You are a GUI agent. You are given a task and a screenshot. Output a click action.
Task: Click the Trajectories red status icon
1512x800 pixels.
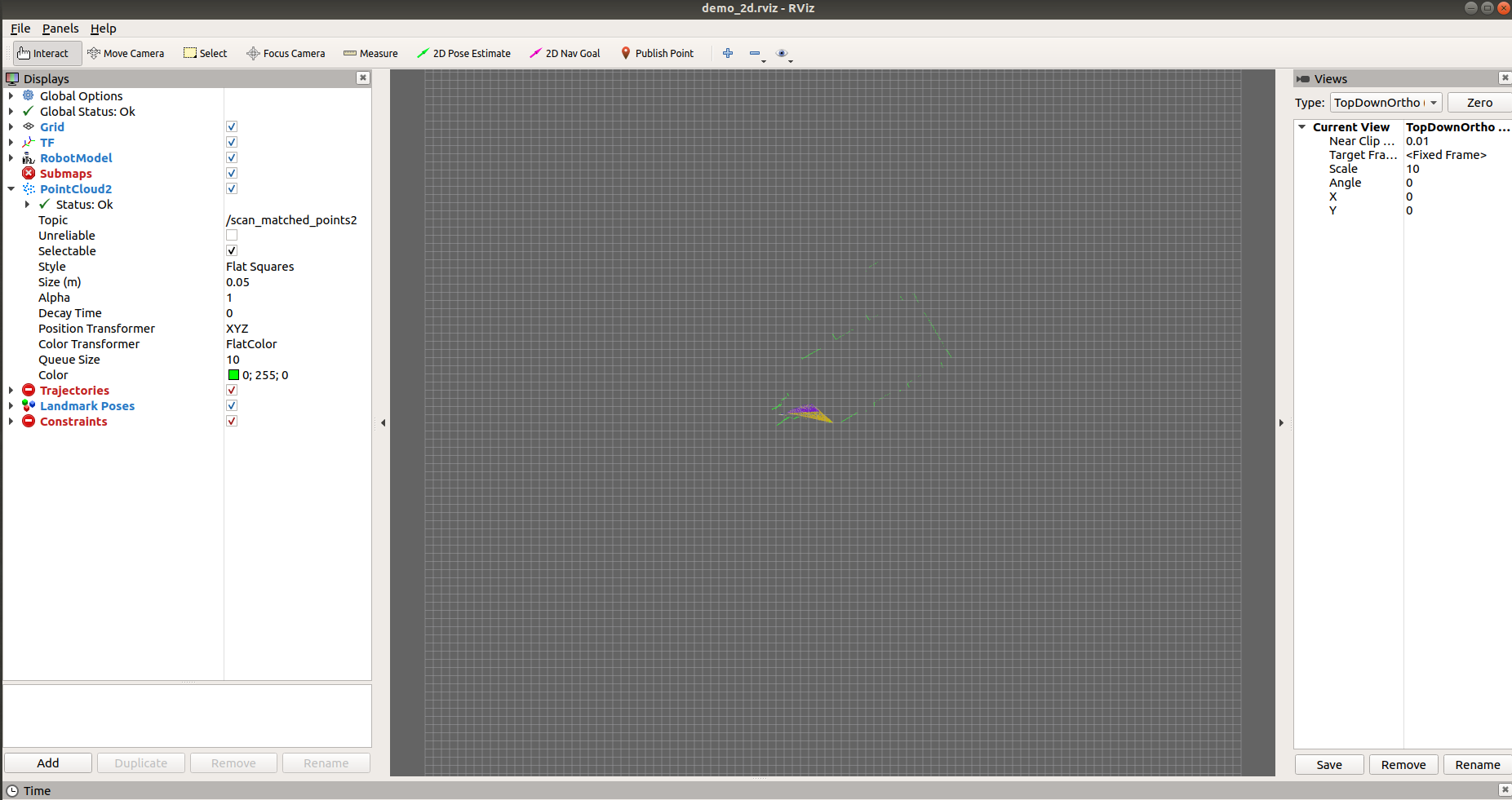point(29,390)
